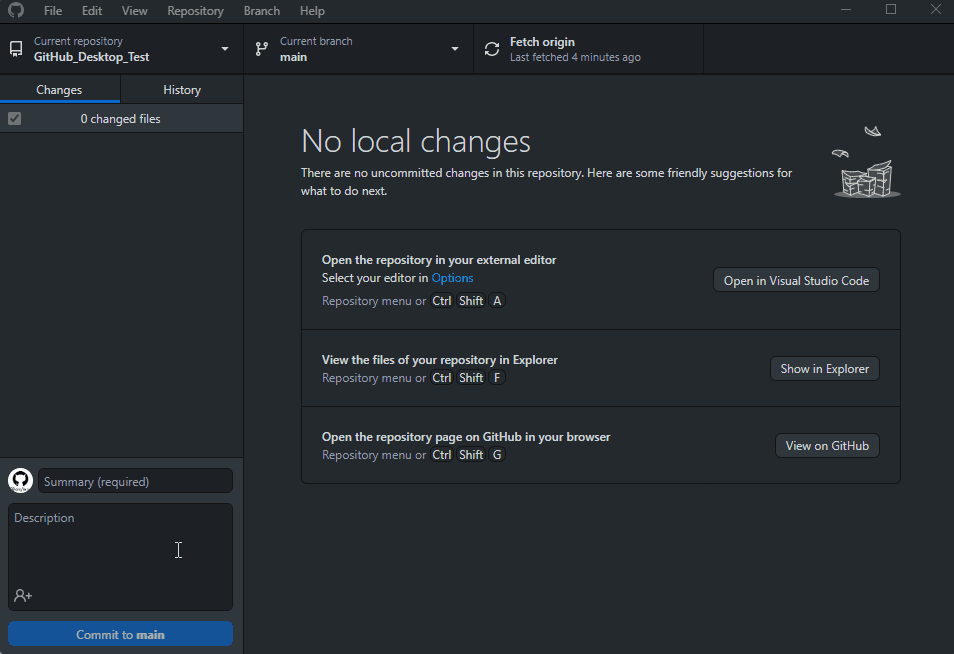The height and width of the screenshot is (654, 954).
Task: Minimize the GitHub Desktop window
Action: 846,9
